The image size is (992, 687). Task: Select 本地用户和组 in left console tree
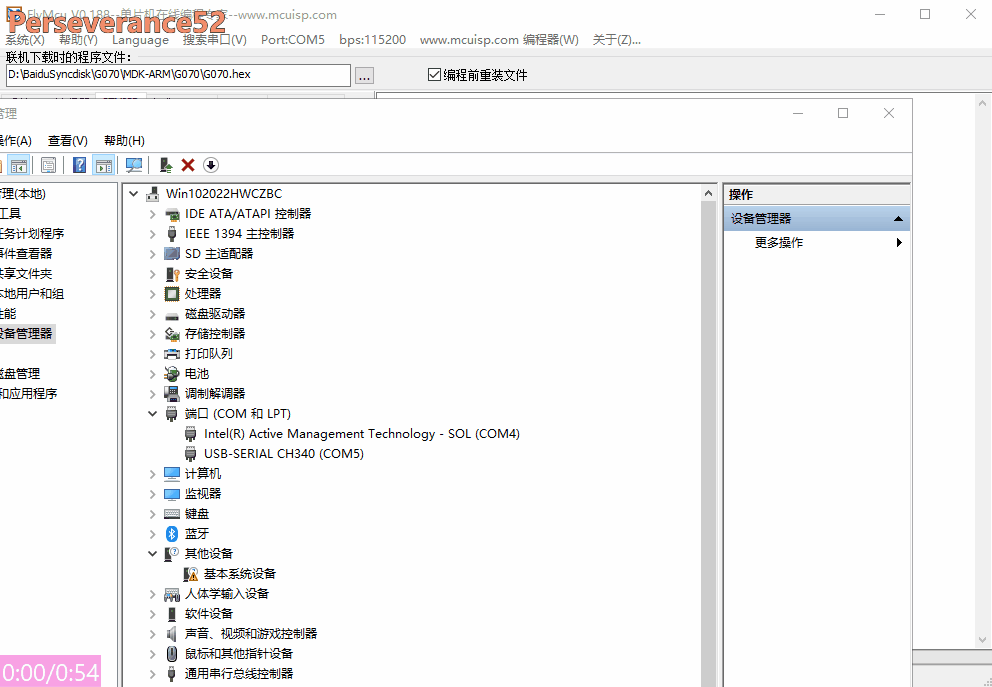[32, 294]
